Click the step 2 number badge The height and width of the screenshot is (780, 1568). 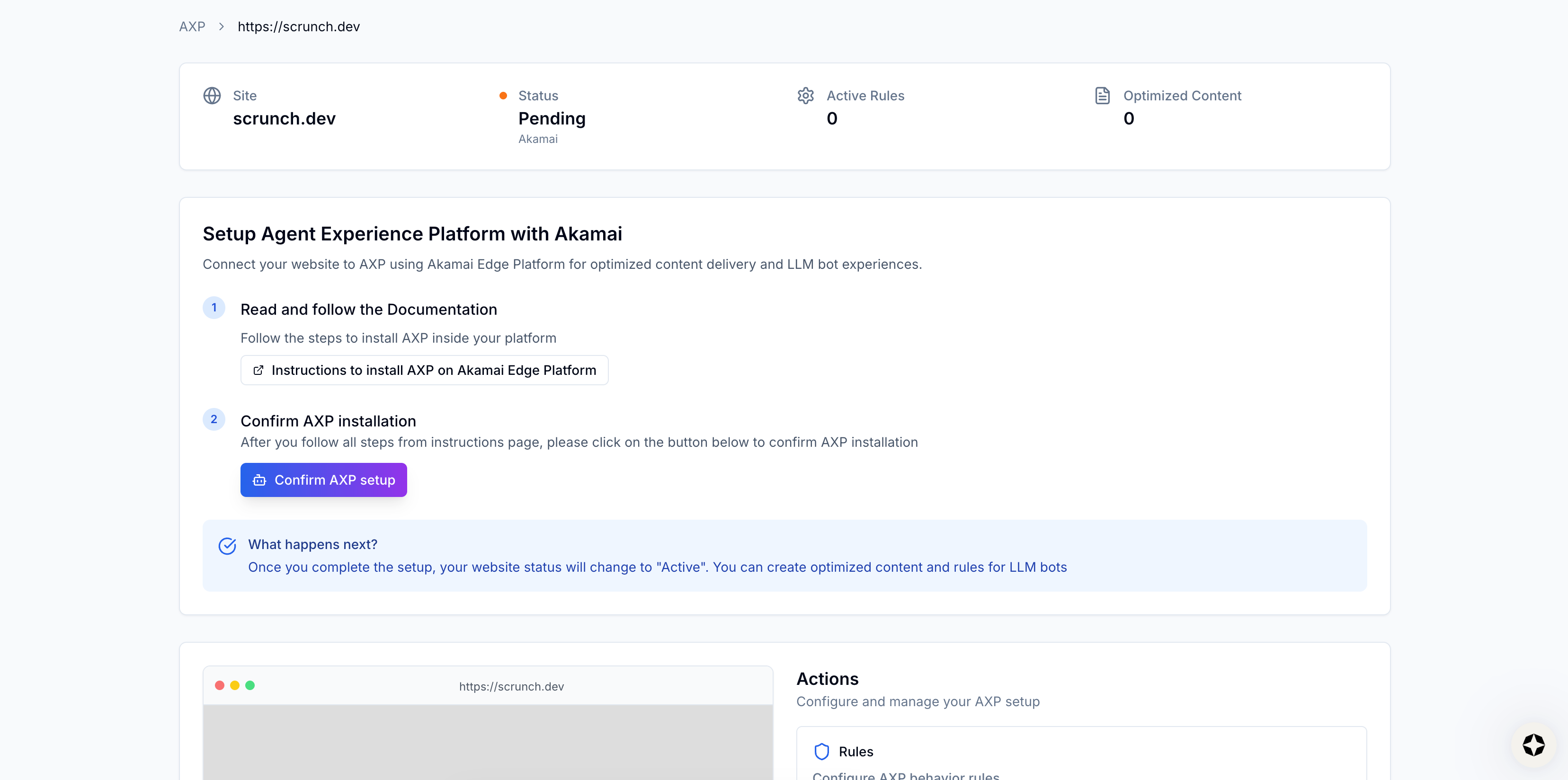214,419
